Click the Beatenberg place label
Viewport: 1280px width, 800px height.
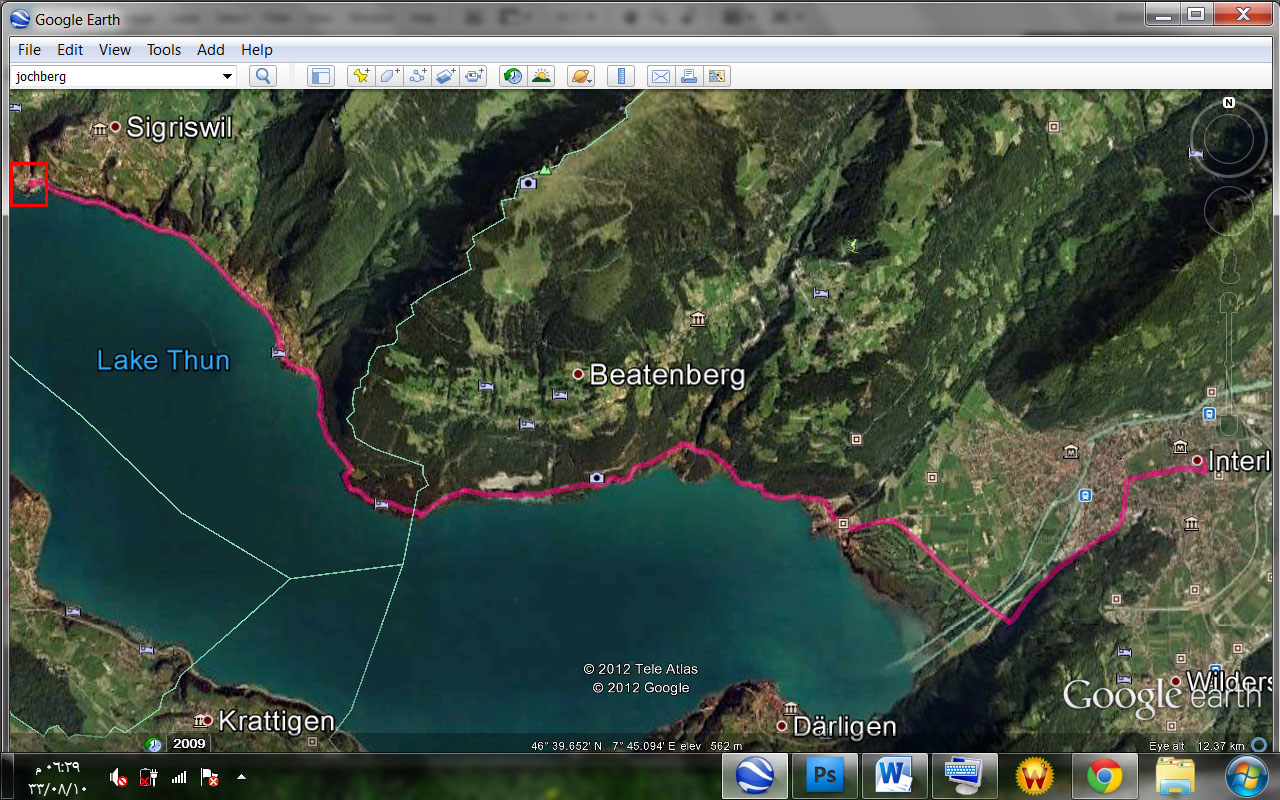click(666, 375)
